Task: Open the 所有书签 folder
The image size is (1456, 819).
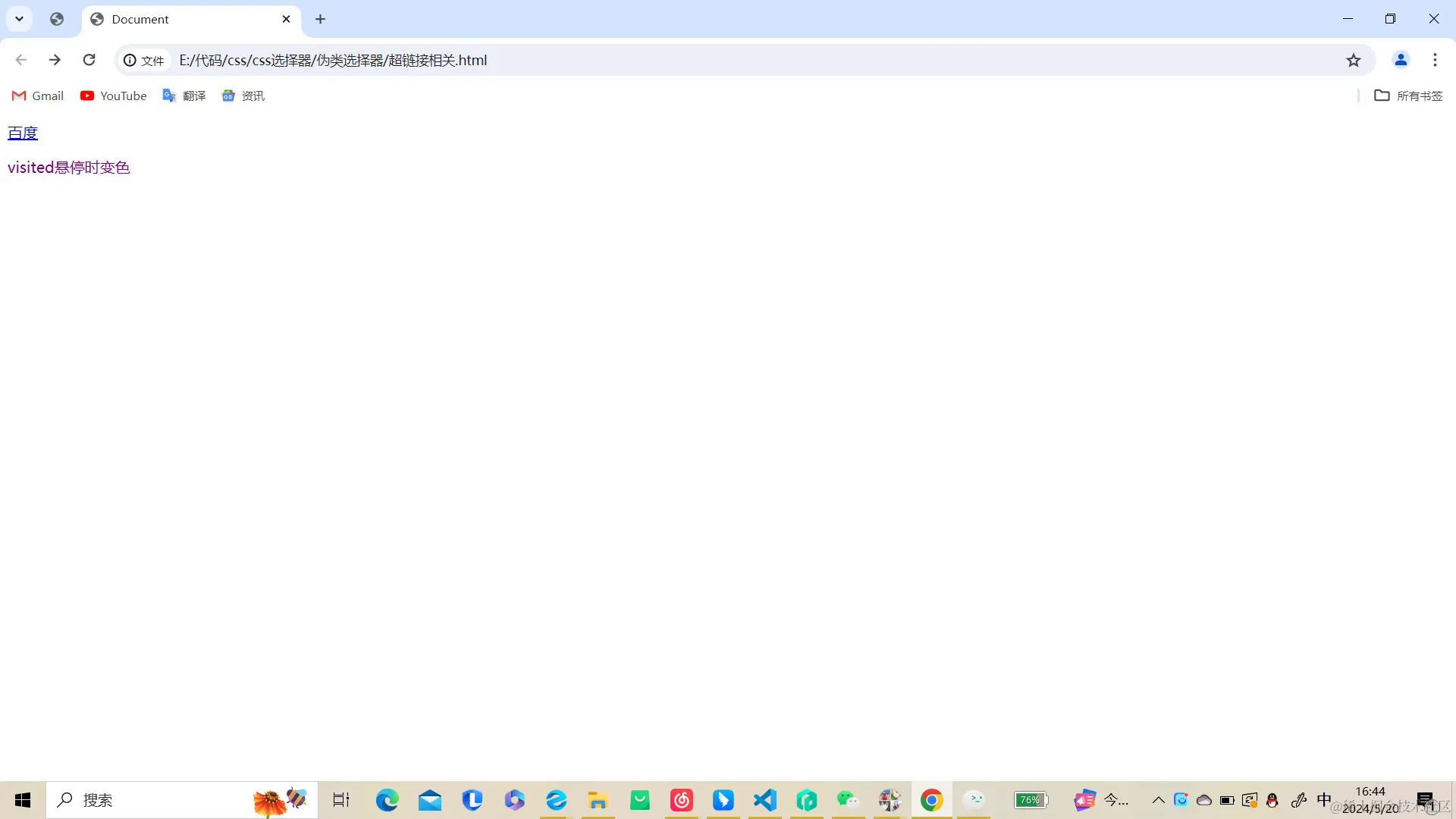Action: [1408, 96]
